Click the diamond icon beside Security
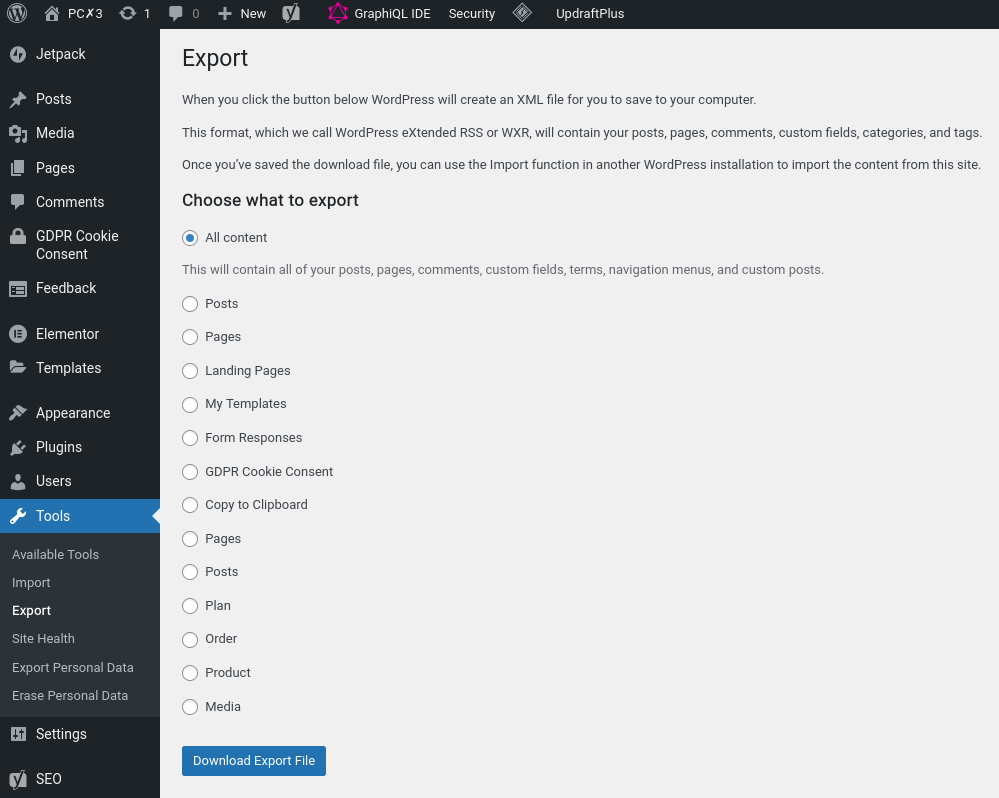999x798 pixels. click(522, 13)
